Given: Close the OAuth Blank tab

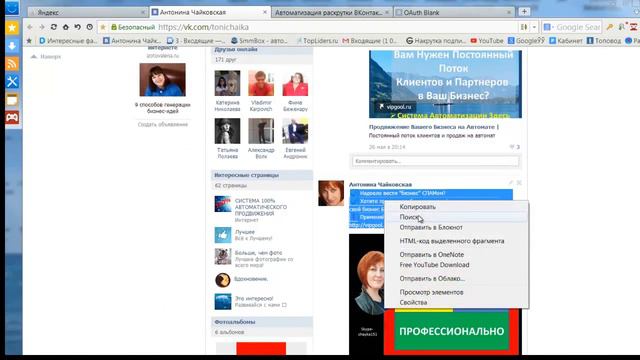Looking at the screenshot, I should [509, 12].
